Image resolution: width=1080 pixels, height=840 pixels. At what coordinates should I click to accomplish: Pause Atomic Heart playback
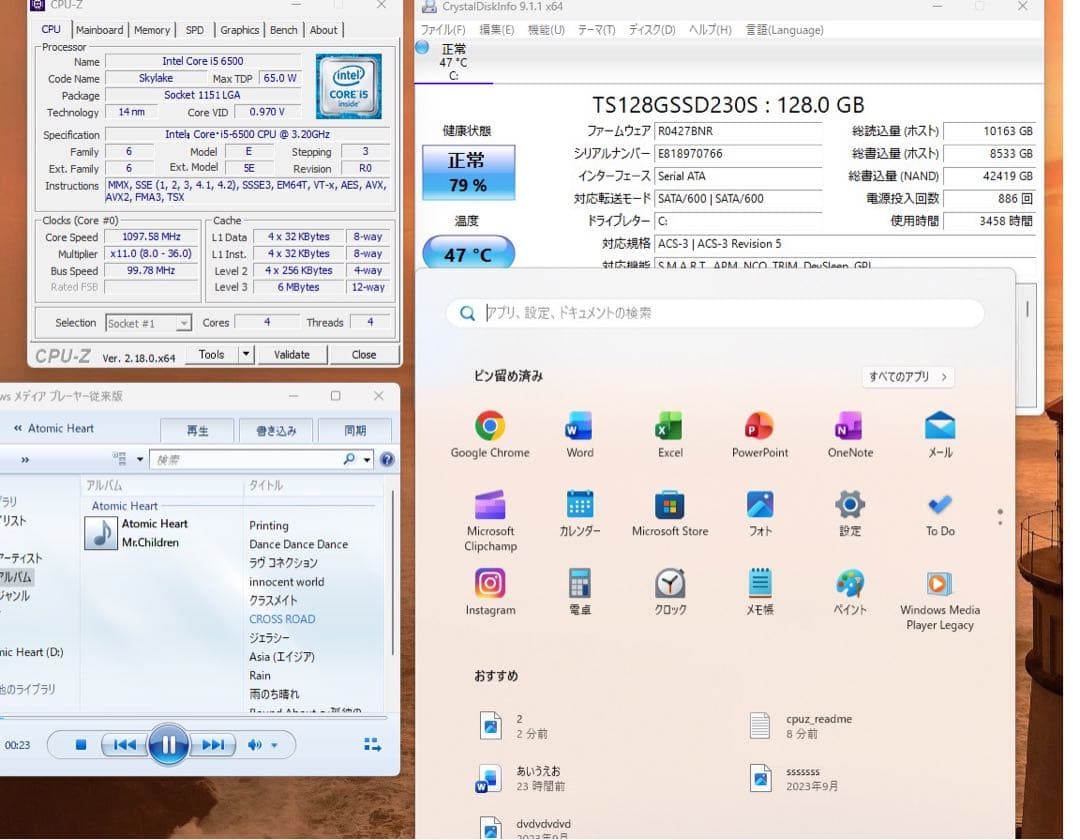click(168, 744)
